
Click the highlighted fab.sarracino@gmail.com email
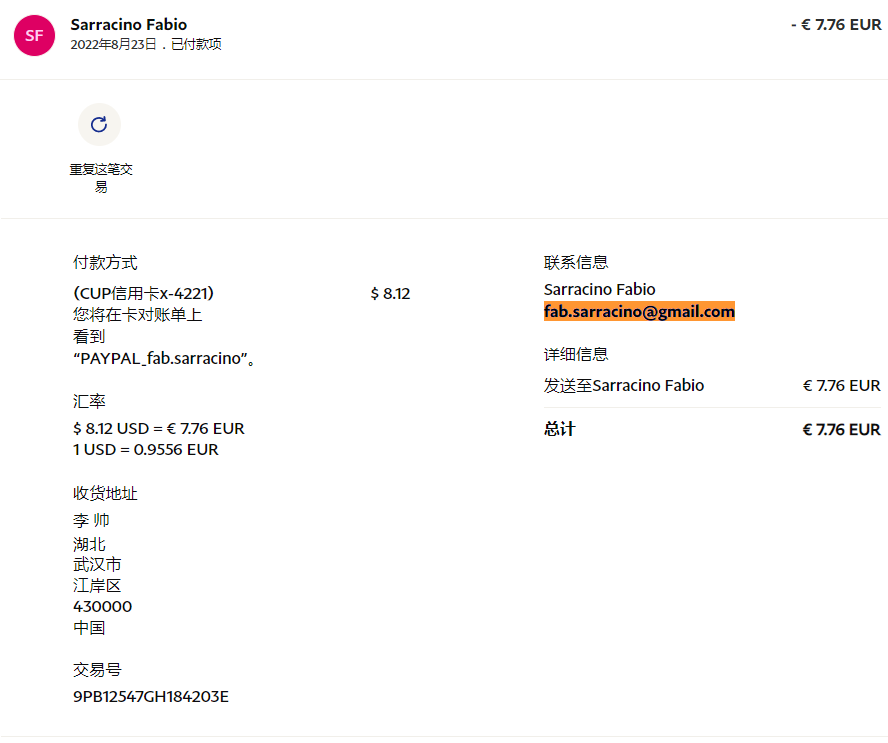click(x=639, y=312)
